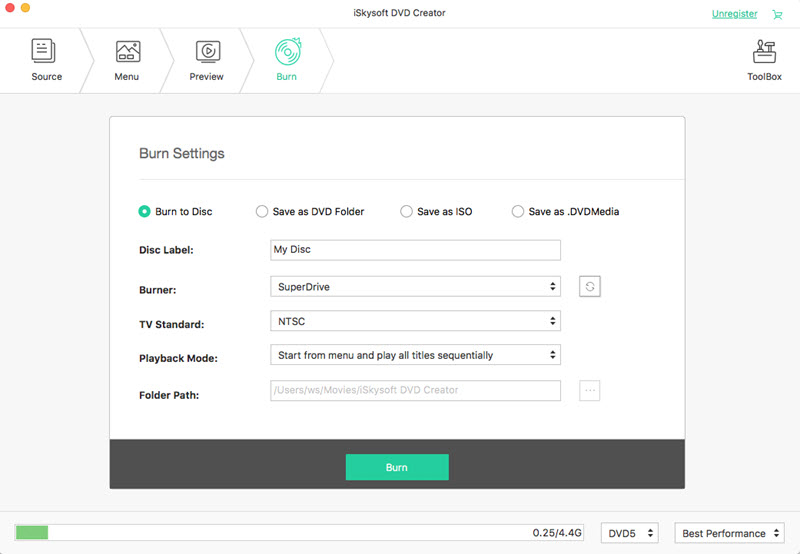Select the Burn disc icon
Viewport: 800px width, 554px height.
(288, 52)
